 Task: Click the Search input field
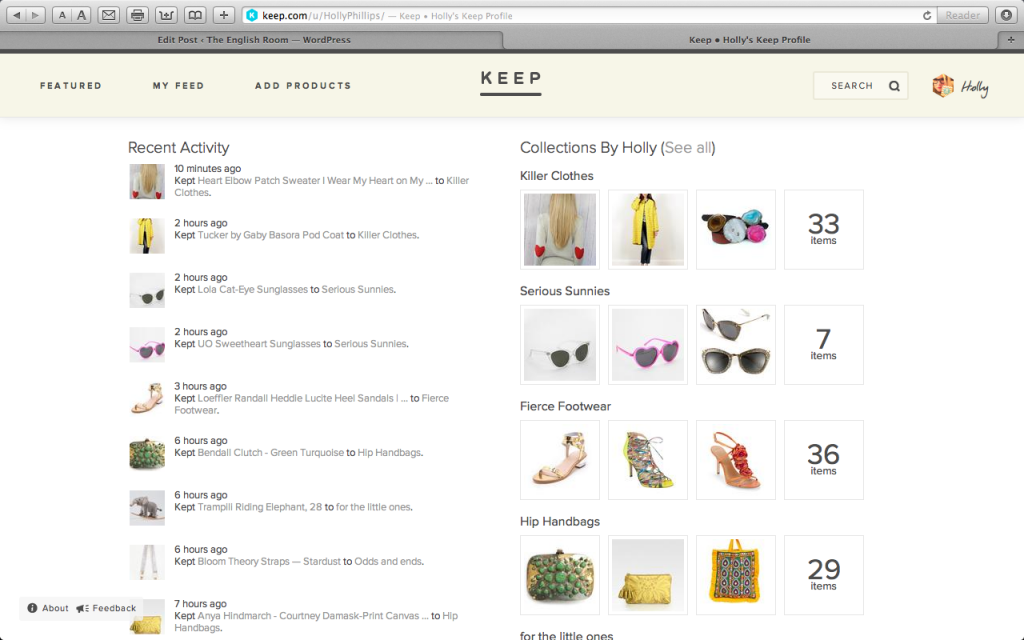tap(861, 86)
